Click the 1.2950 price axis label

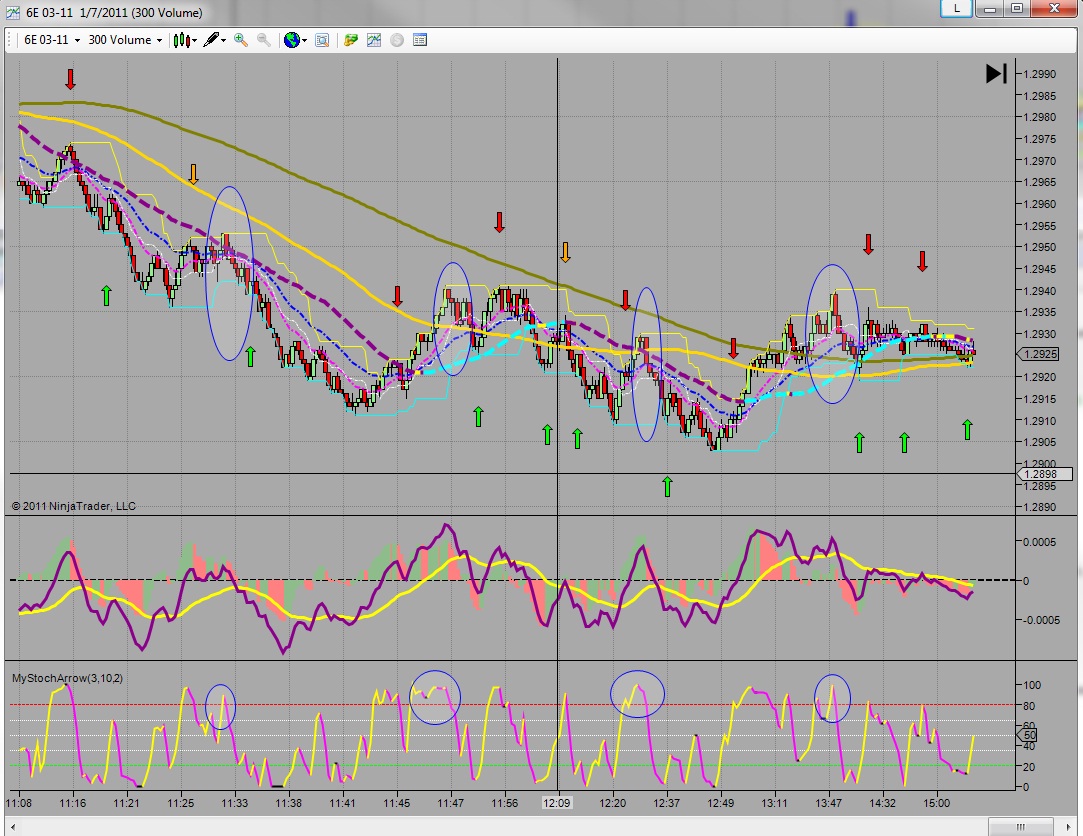(x=1039, y=247)
